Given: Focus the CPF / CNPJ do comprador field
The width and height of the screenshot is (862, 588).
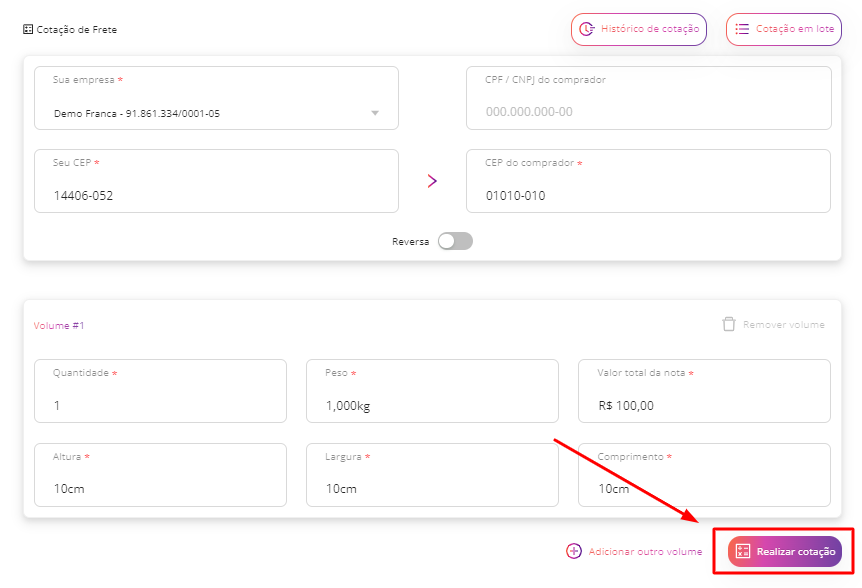Looking at the screenshot, I should [x=649, y=98].
